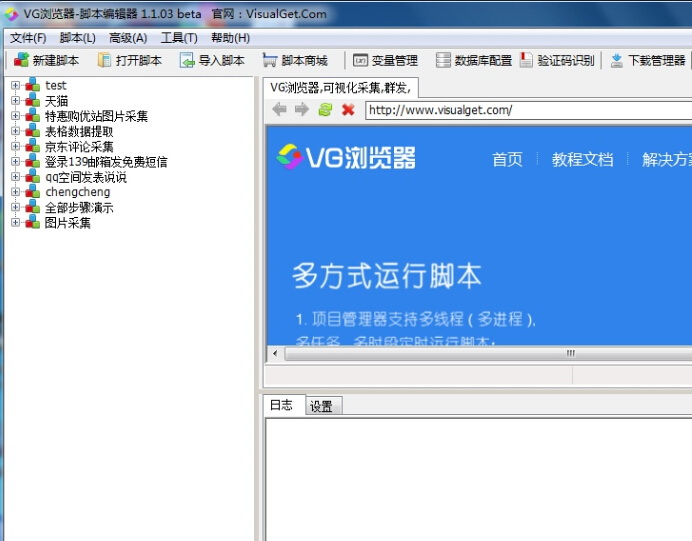
Task: Go forward with the browser forward arrow
Action: (x=302, y=109)
